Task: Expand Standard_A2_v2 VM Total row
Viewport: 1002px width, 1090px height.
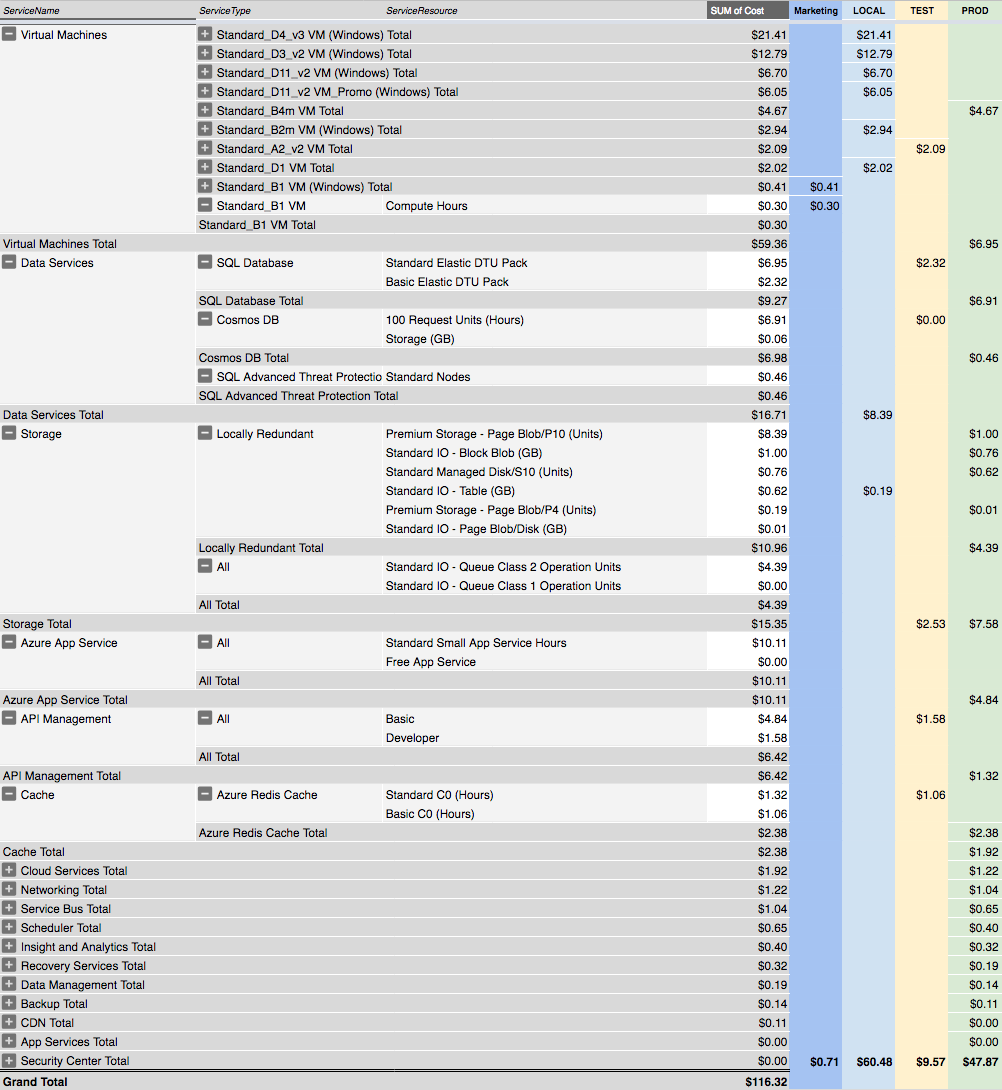Action: [204, 148]
